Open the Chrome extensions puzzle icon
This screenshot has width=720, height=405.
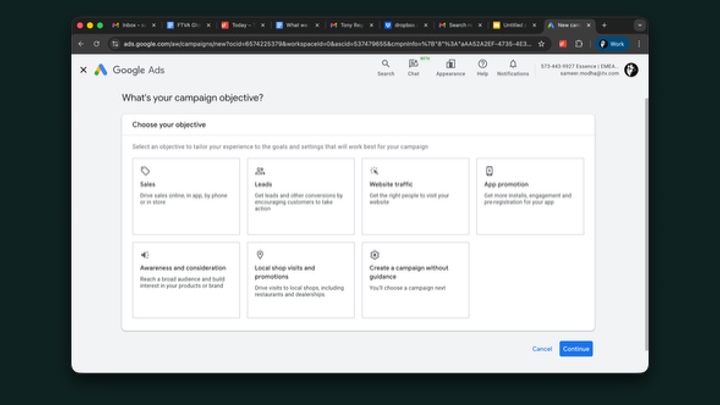click(579, 44)
